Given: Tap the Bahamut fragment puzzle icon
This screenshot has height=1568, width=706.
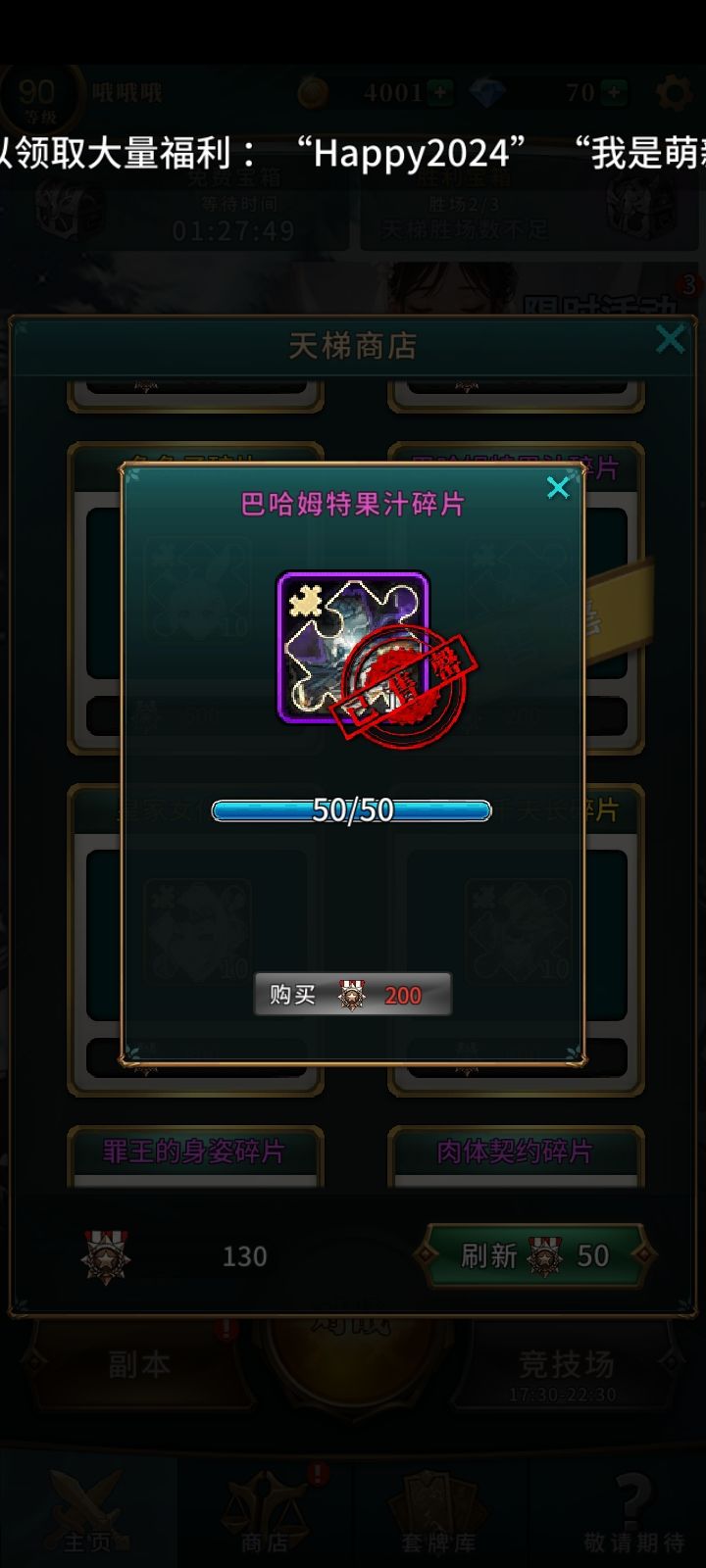Looking at the screenshot, I should click(354, 648).
